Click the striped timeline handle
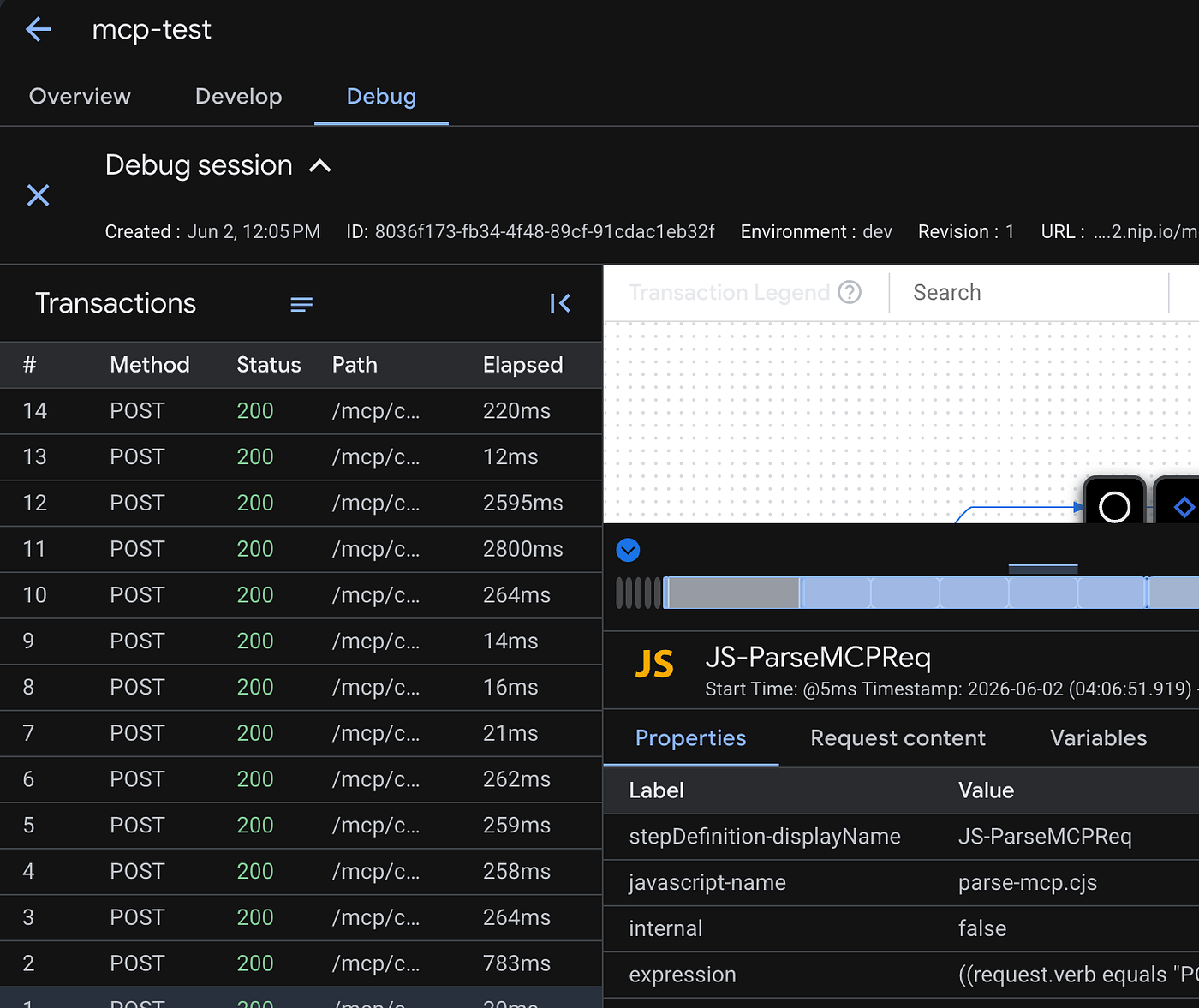1199x1008 pixels. coord(638,593)
